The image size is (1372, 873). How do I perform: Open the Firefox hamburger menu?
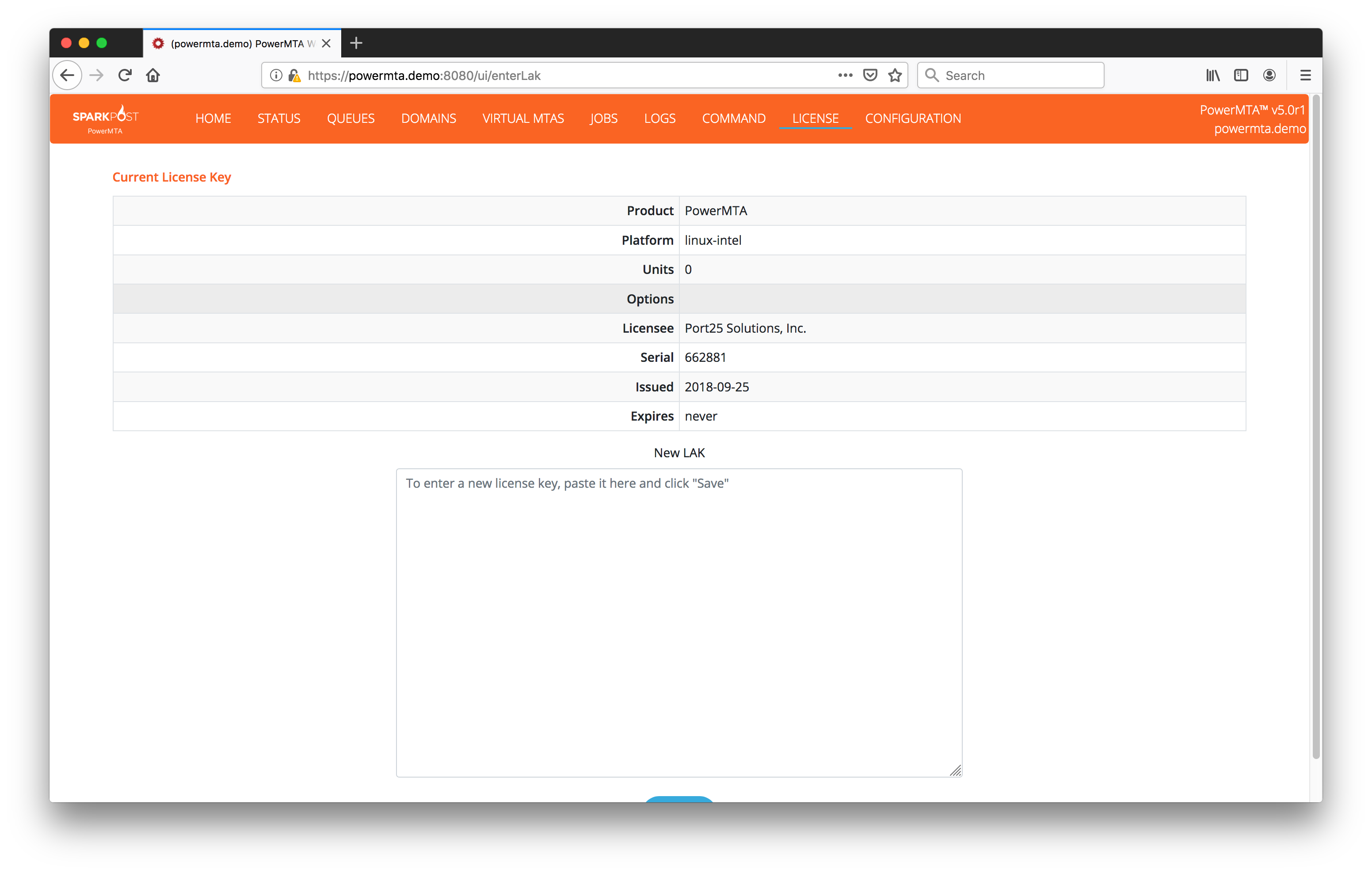(1305, 75)
